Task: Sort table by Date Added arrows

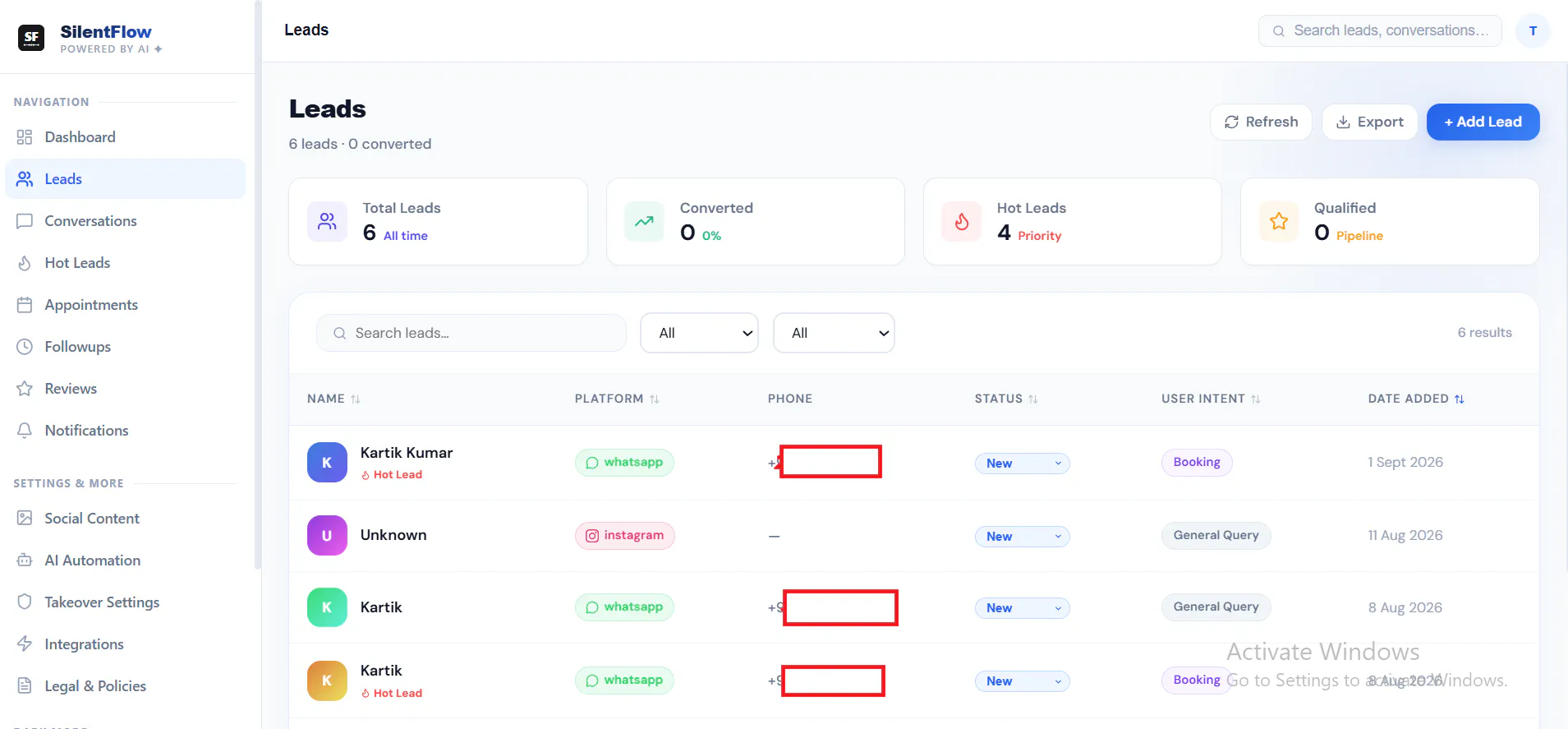Action: click(1460, 399)
